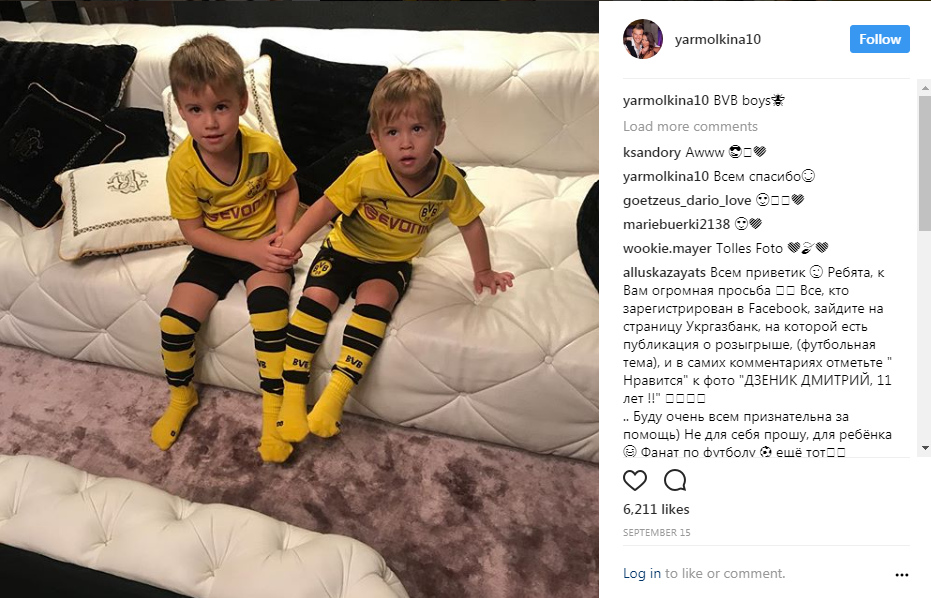Viewport: 931px width, 598px height.
Task: Open mariebuerki2138 profile link
Action: [x=676, y=224]
